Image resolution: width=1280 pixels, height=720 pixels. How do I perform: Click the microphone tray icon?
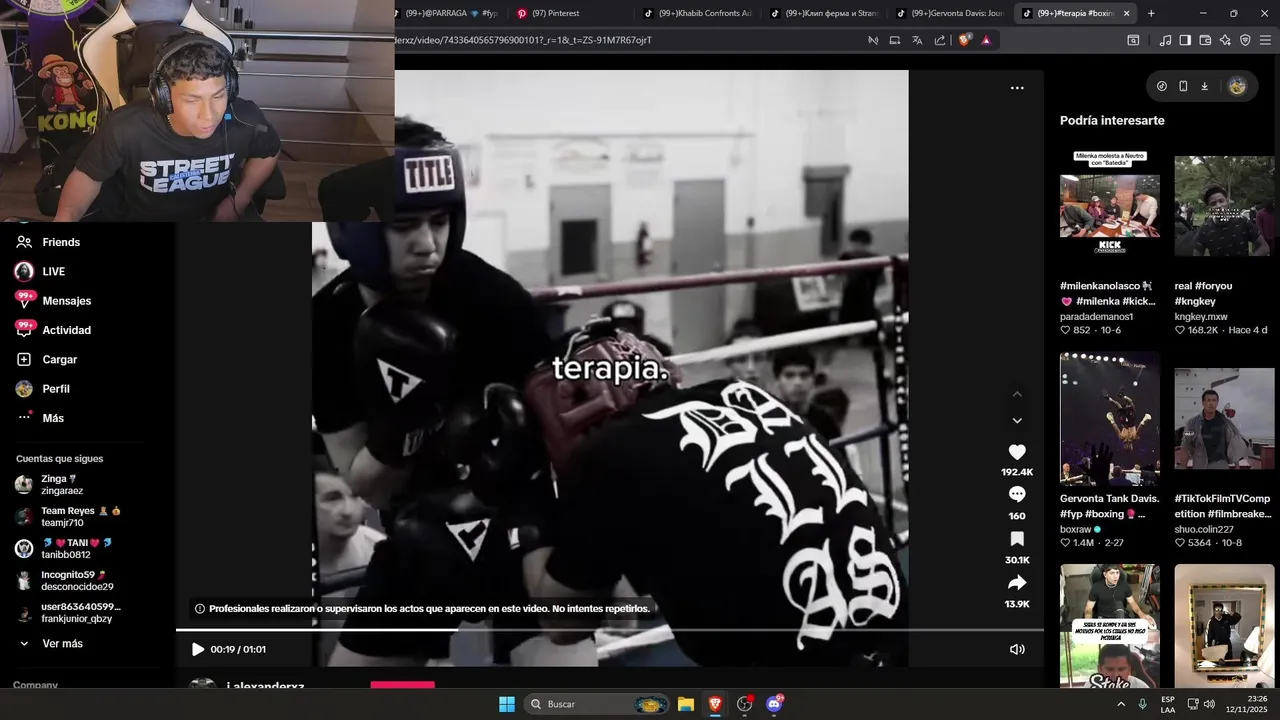tap(1142, 704)
